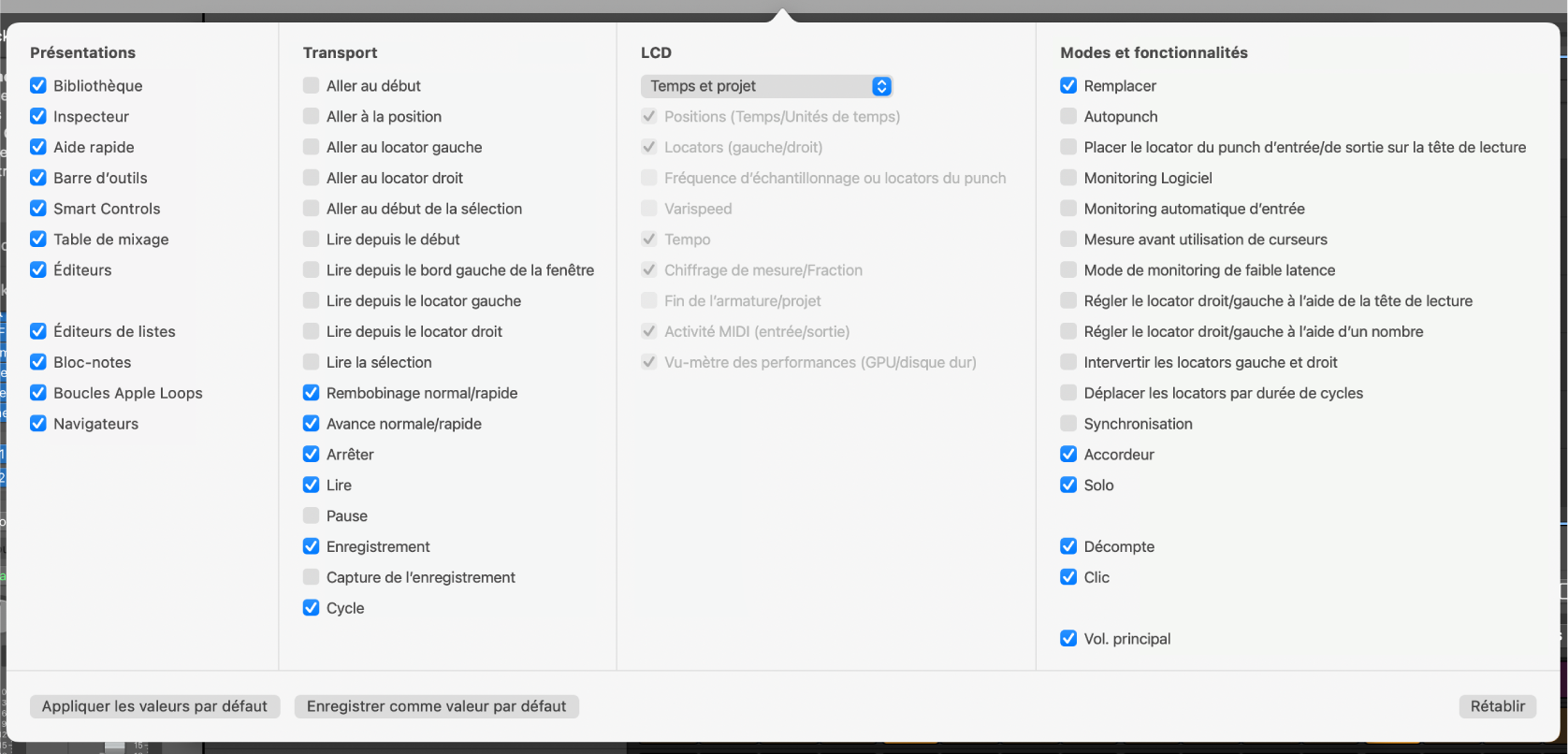Click Enregistrer comme valeur par défaut
The height and width of the screenshot is (754, 1568).
click(x=436, y=706)
